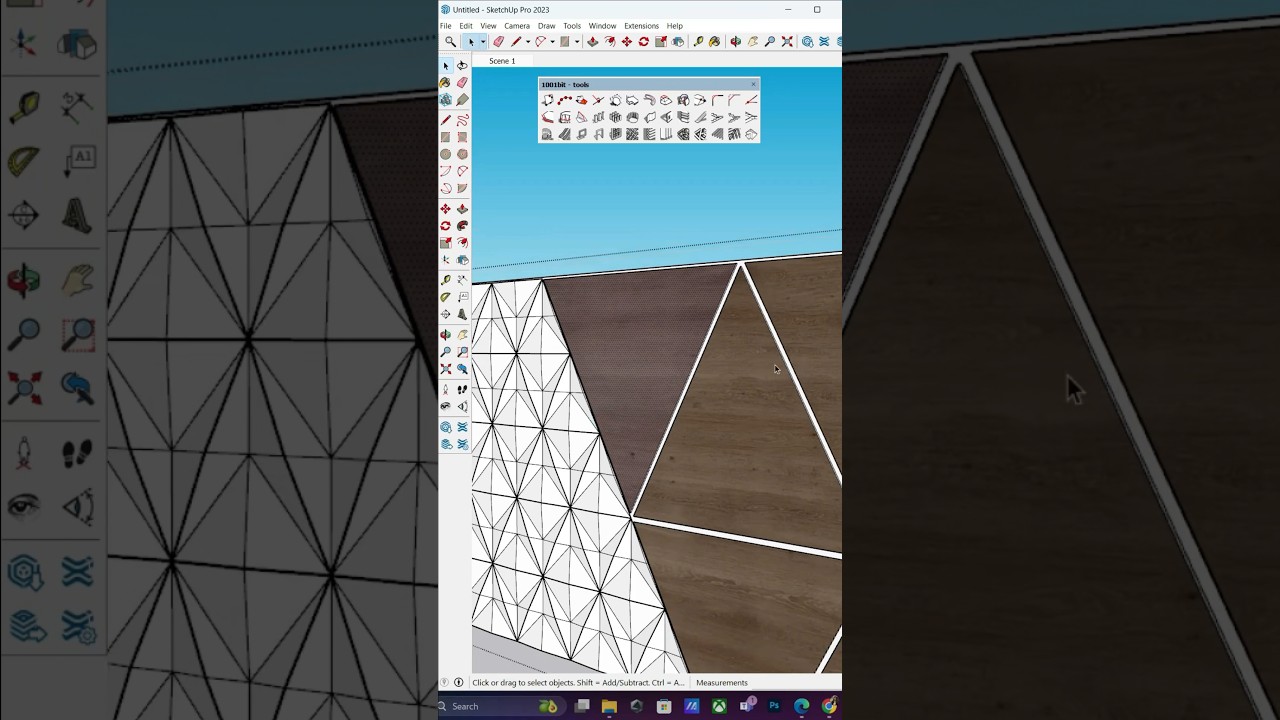Open 3D Warehouse from the top toolbar
The width and height of the screenshot is (1280, 720).
[x=807, y=42]
